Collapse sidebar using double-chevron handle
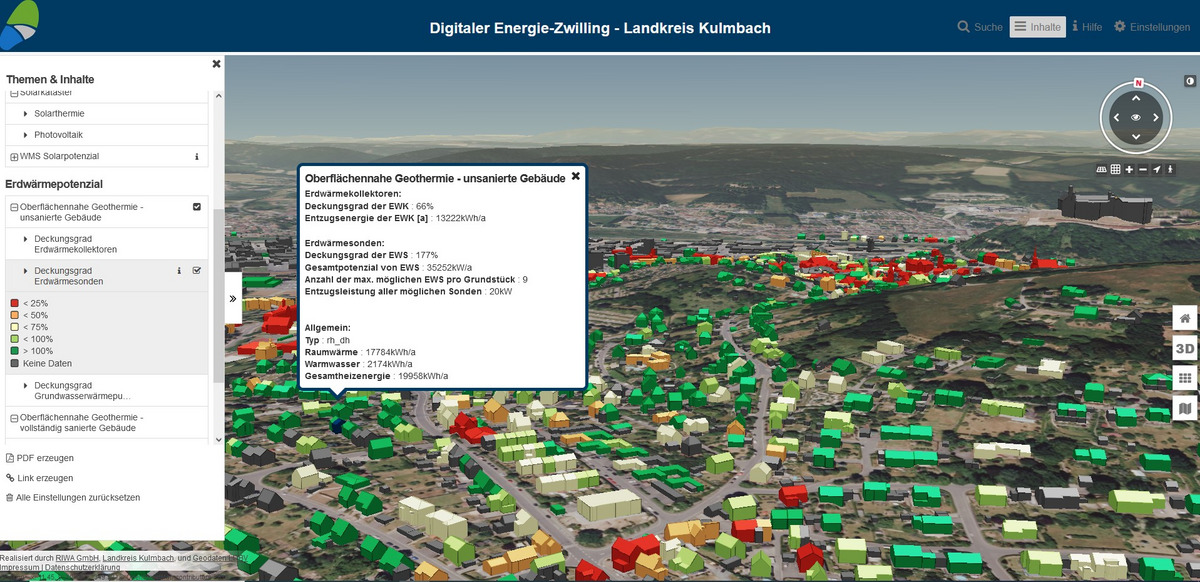 click(233, 298)
